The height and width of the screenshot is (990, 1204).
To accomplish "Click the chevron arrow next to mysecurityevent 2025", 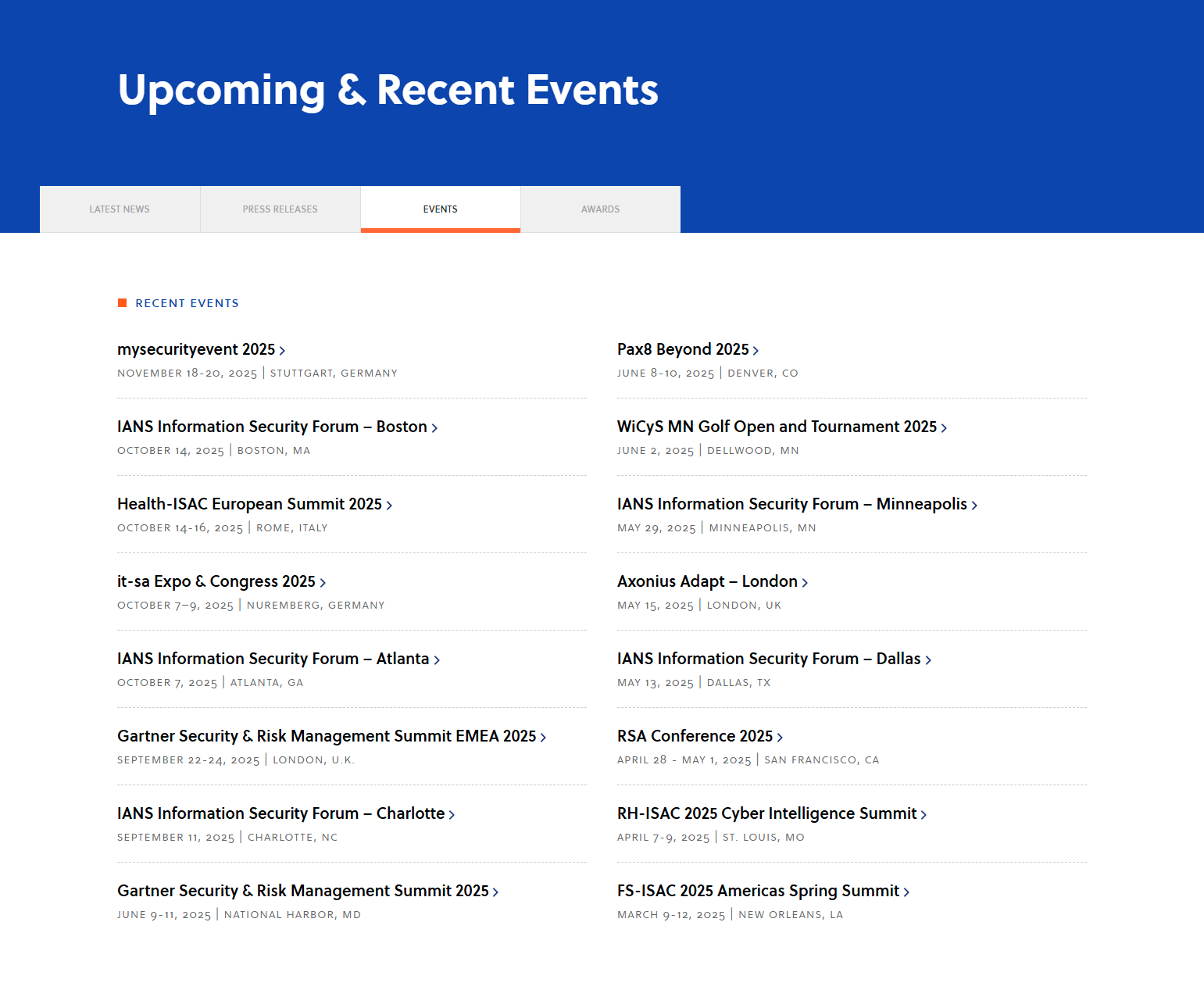I will click(x=284, y=350).
